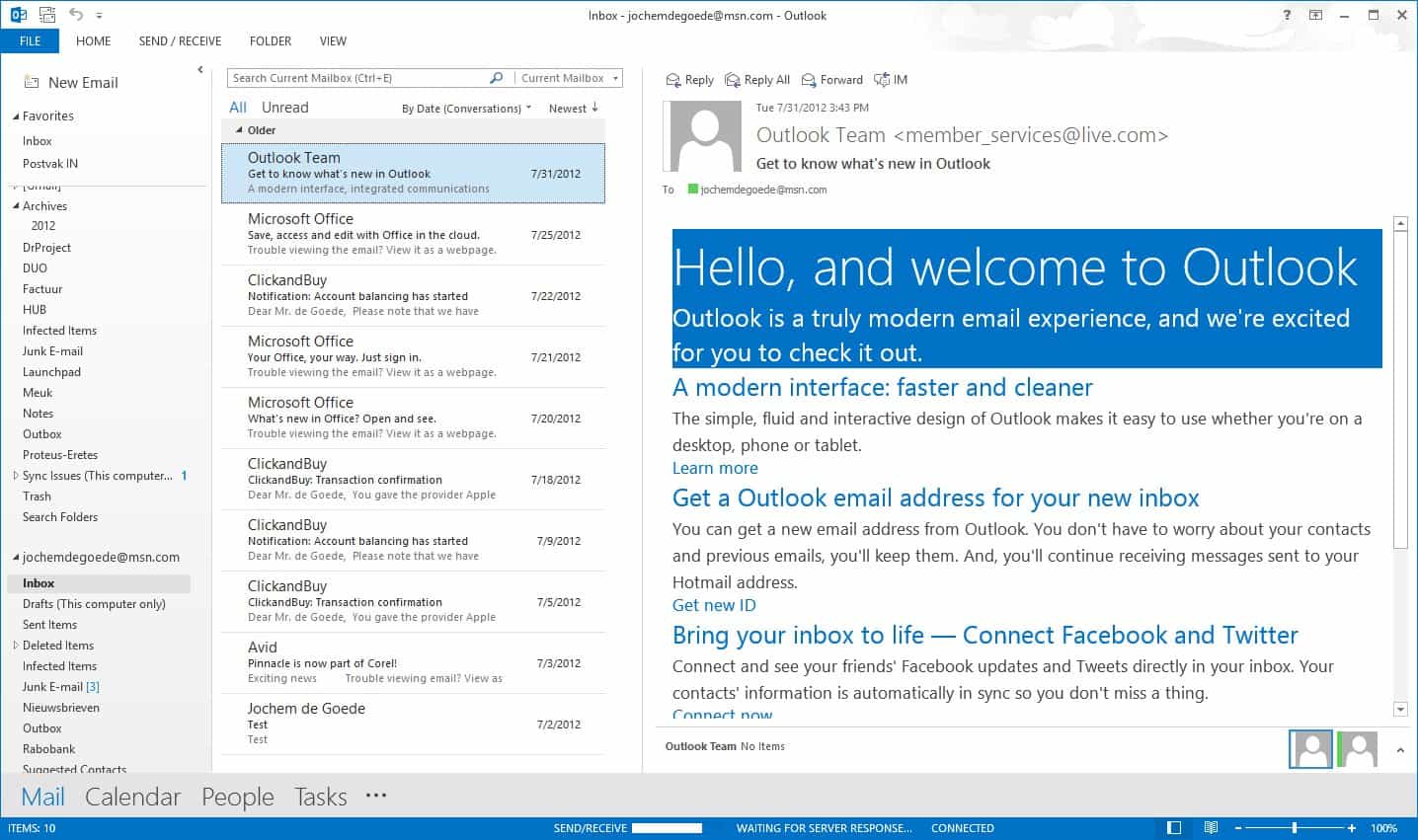Collapse the jochemdegoede@msn.com account tree

pyautogui.click(x=16, y=558)
